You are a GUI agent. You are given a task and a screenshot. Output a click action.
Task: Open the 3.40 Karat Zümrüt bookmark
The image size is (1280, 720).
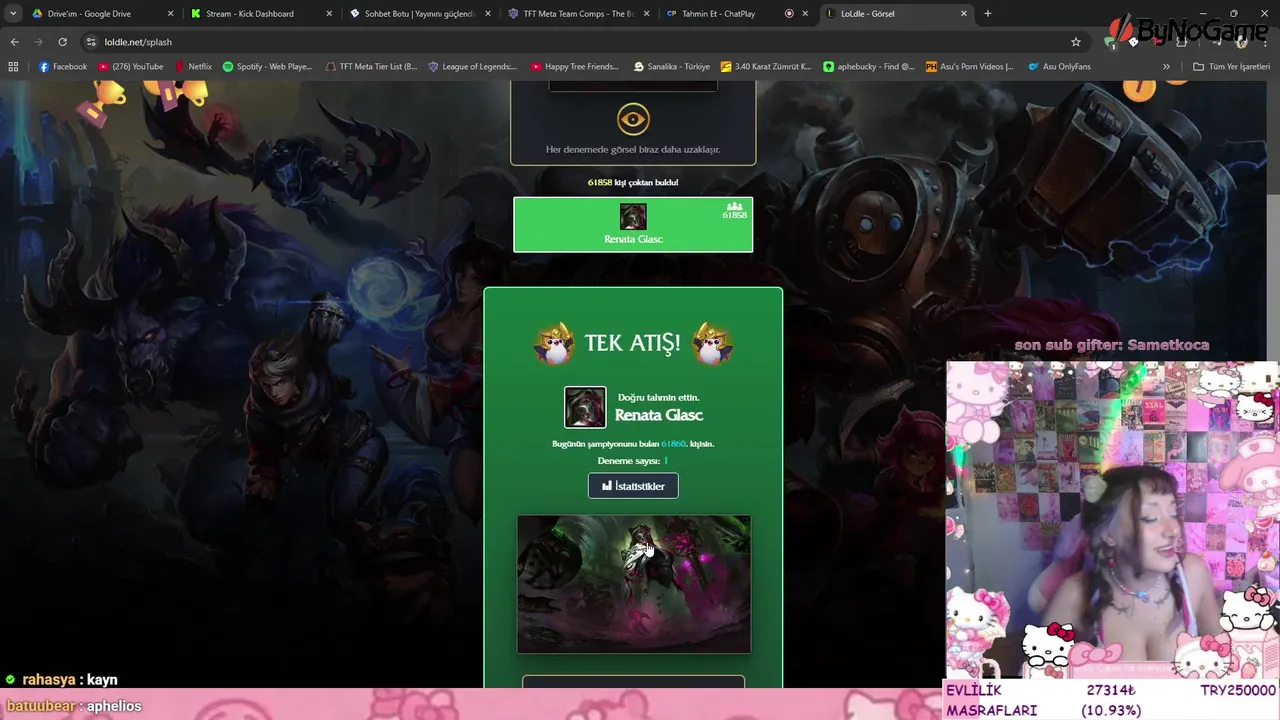(767, 67)
